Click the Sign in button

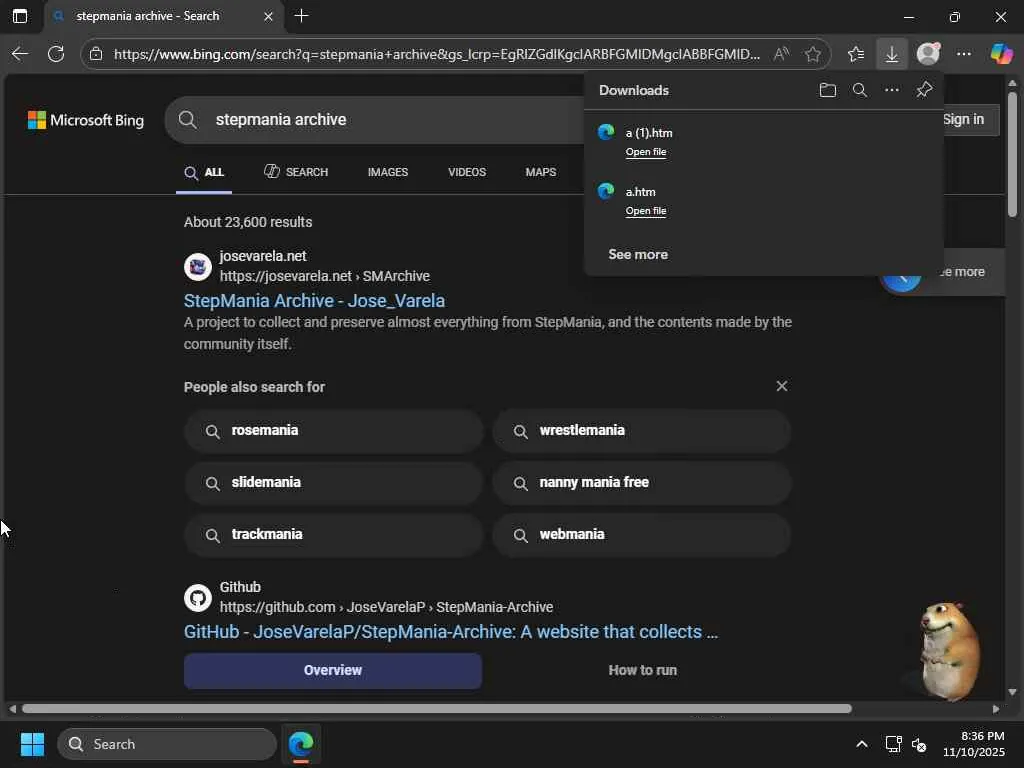(x=964, y=120)
